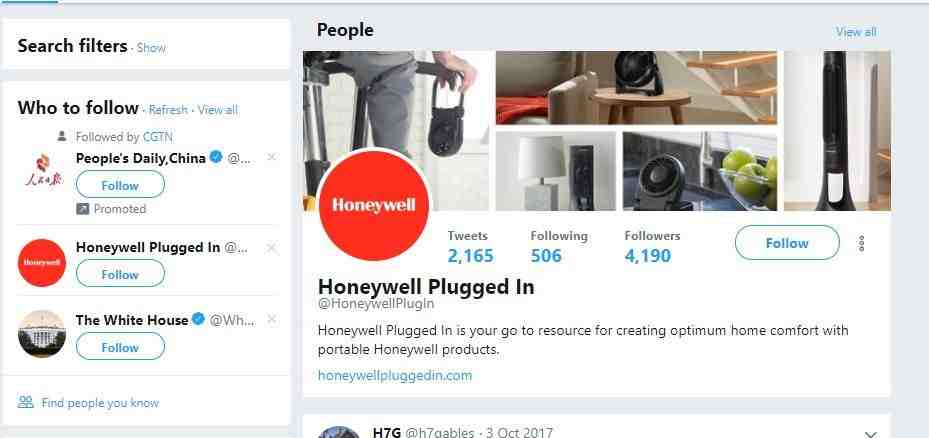Image resolution: width=929 pixels, height=438 pixels.
Task: Refresh the Who to follow list
Action: coord(168,110)
